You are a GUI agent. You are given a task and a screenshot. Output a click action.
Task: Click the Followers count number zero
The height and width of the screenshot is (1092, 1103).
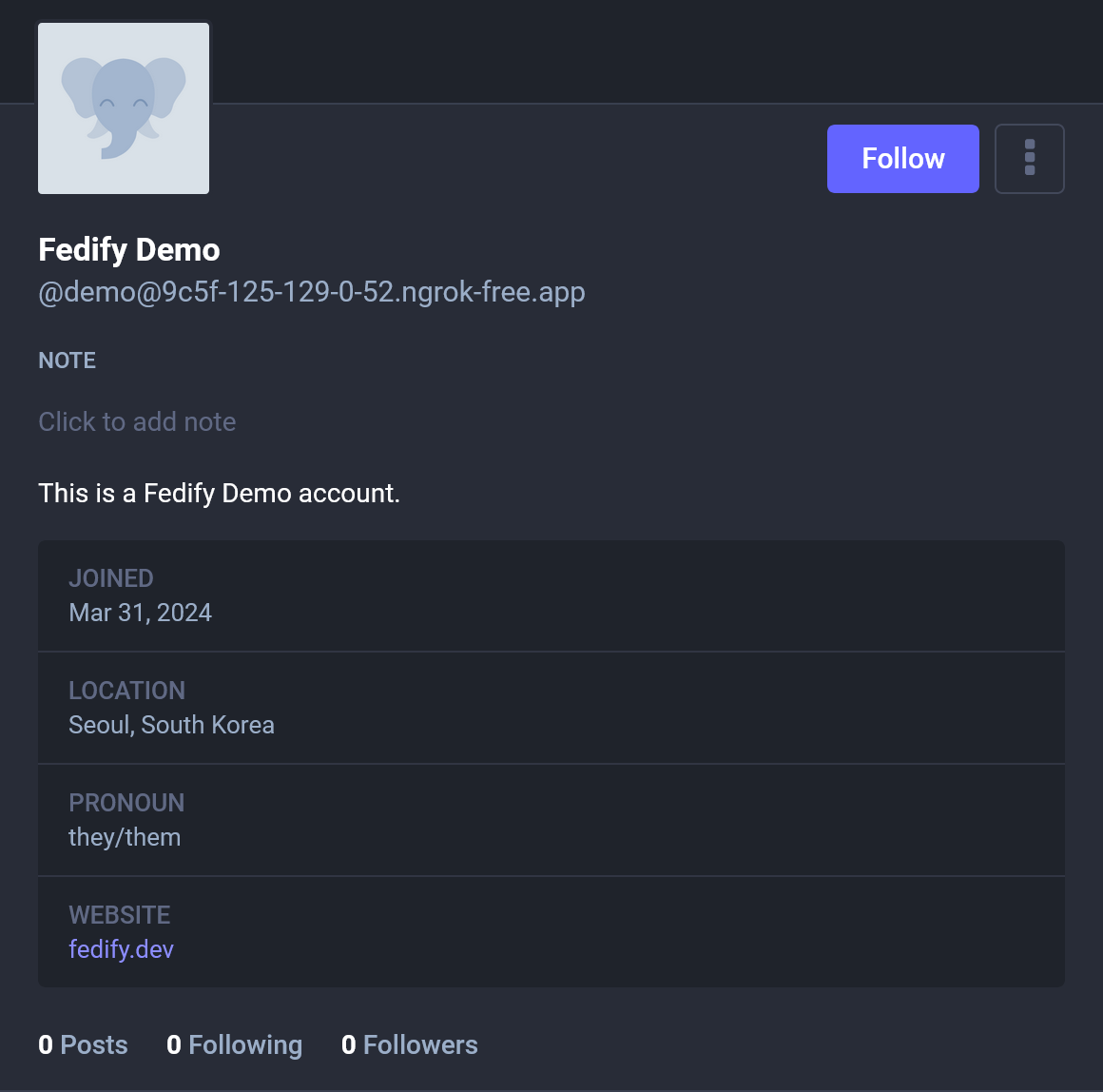348,1044
